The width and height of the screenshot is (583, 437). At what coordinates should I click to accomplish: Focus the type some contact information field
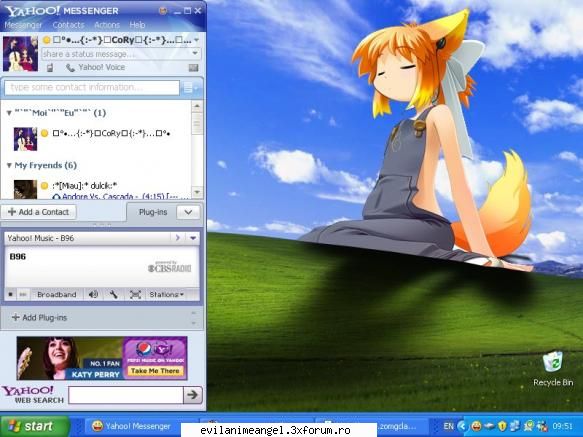pyautogui.click(x=92, y=88)
